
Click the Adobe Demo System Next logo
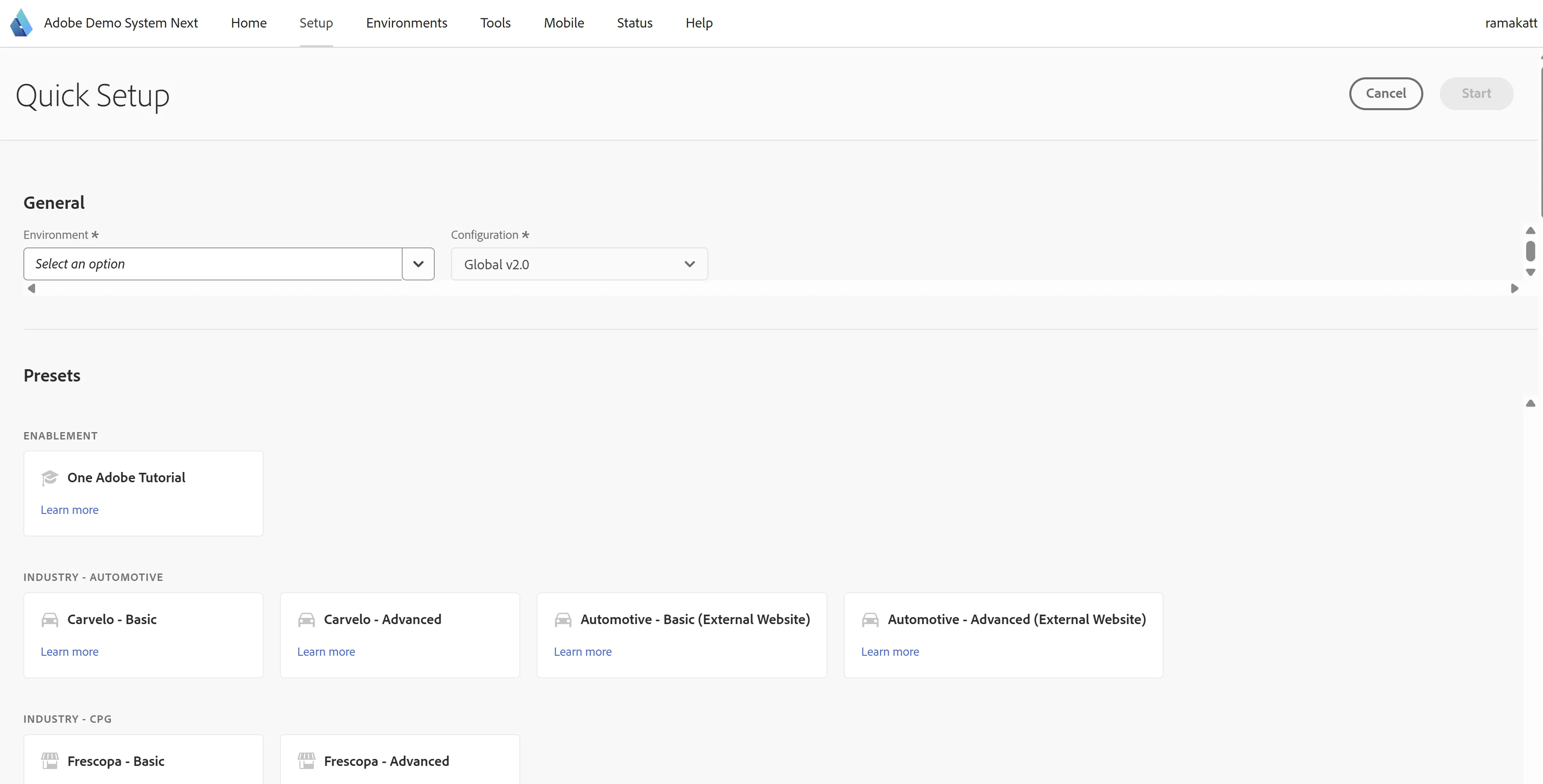coord(21,23)
